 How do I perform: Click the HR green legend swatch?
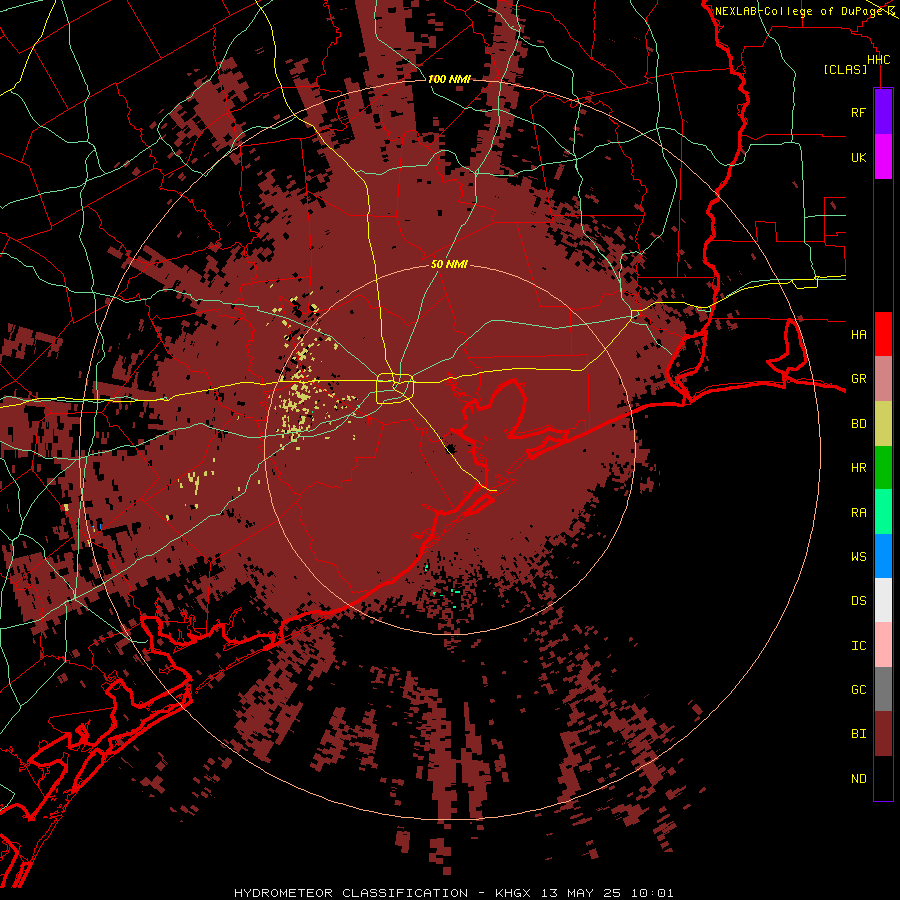[883, 468]
